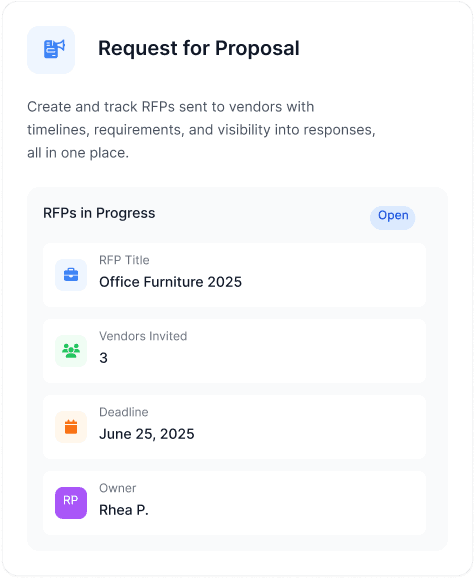
Task: Click the June 25, 2025 date
Action: point(147,434)
